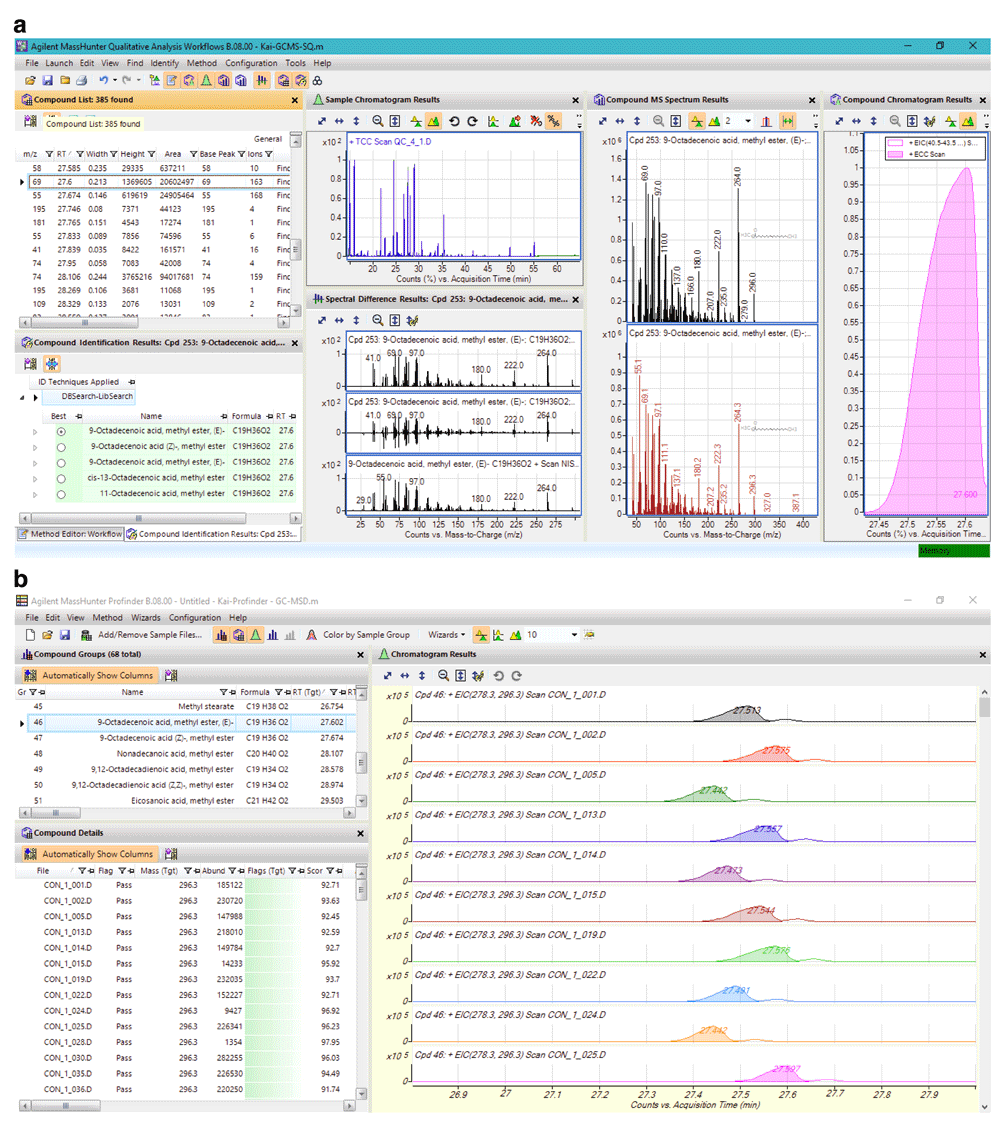Zoom out in Compound Chromatogram Results panel

pyautogui.click(x=895, y=121)
